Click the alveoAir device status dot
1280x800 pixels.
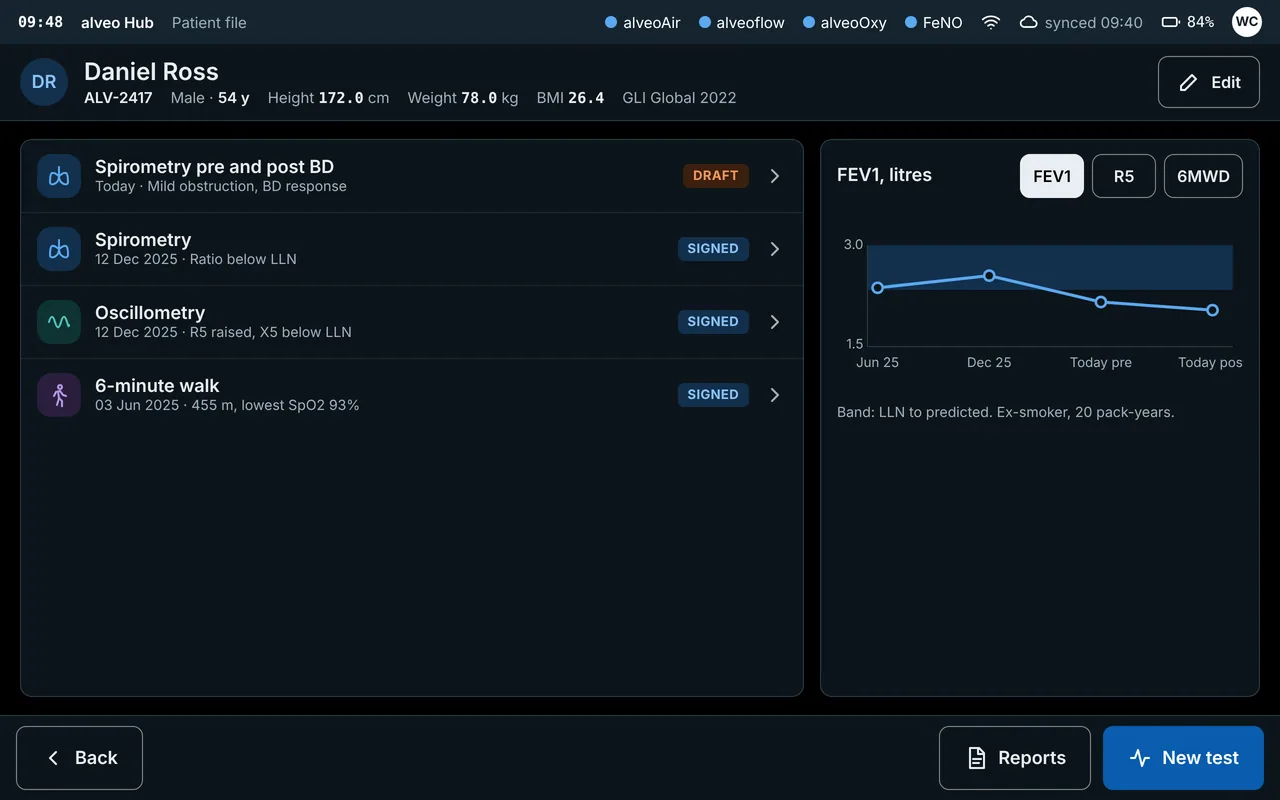click(x=611, y=22)
